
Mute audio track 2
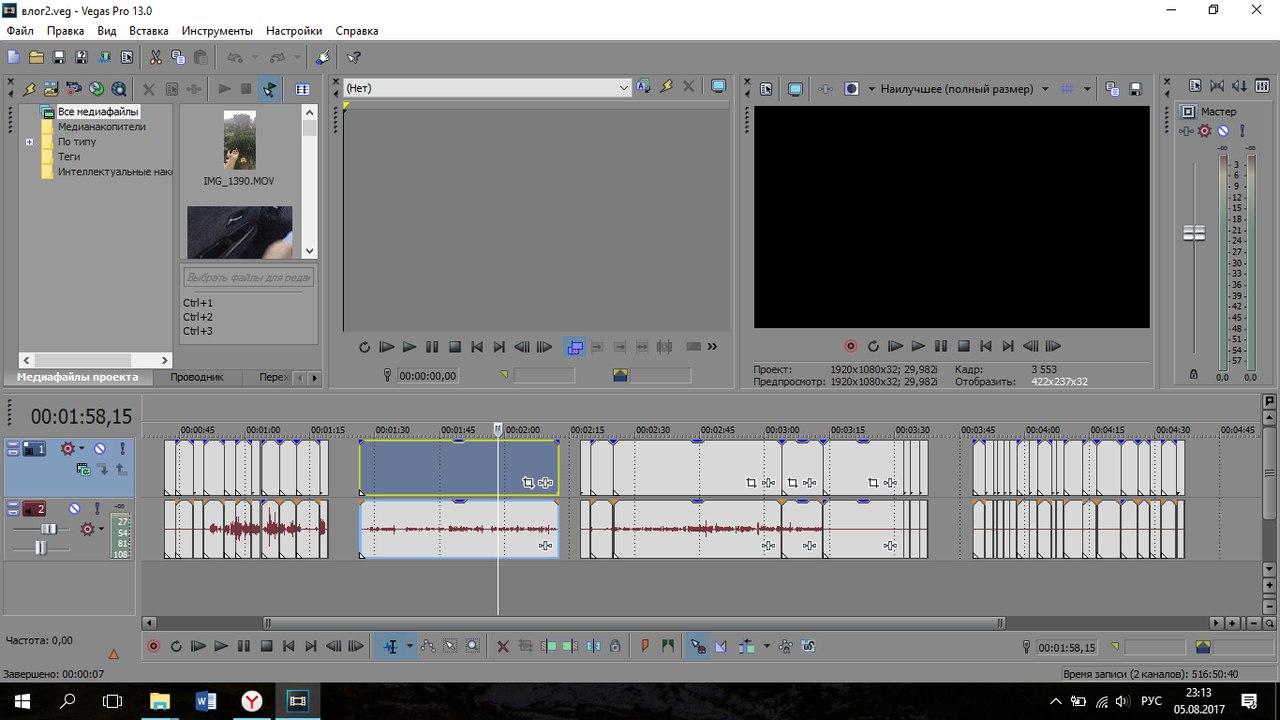(x=74, y=508)
